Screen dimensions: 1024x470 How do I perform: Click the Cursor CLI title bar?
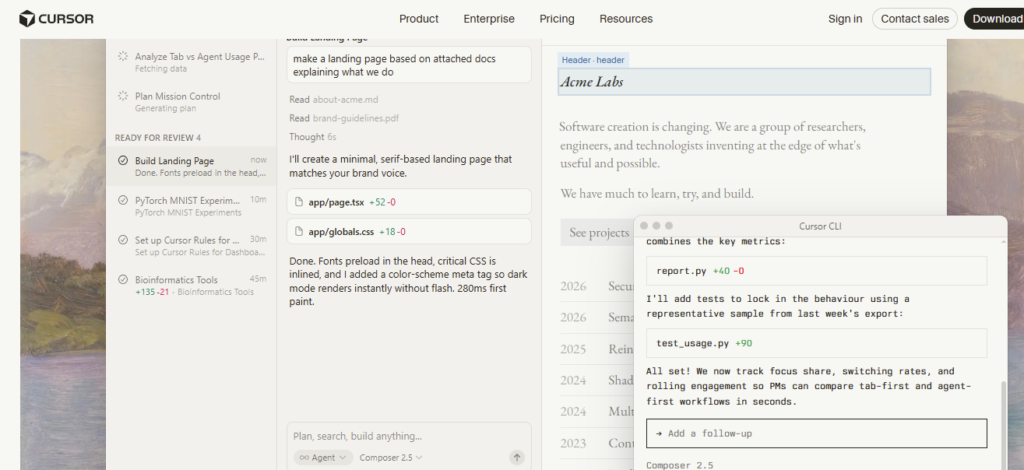coord(820,227)
